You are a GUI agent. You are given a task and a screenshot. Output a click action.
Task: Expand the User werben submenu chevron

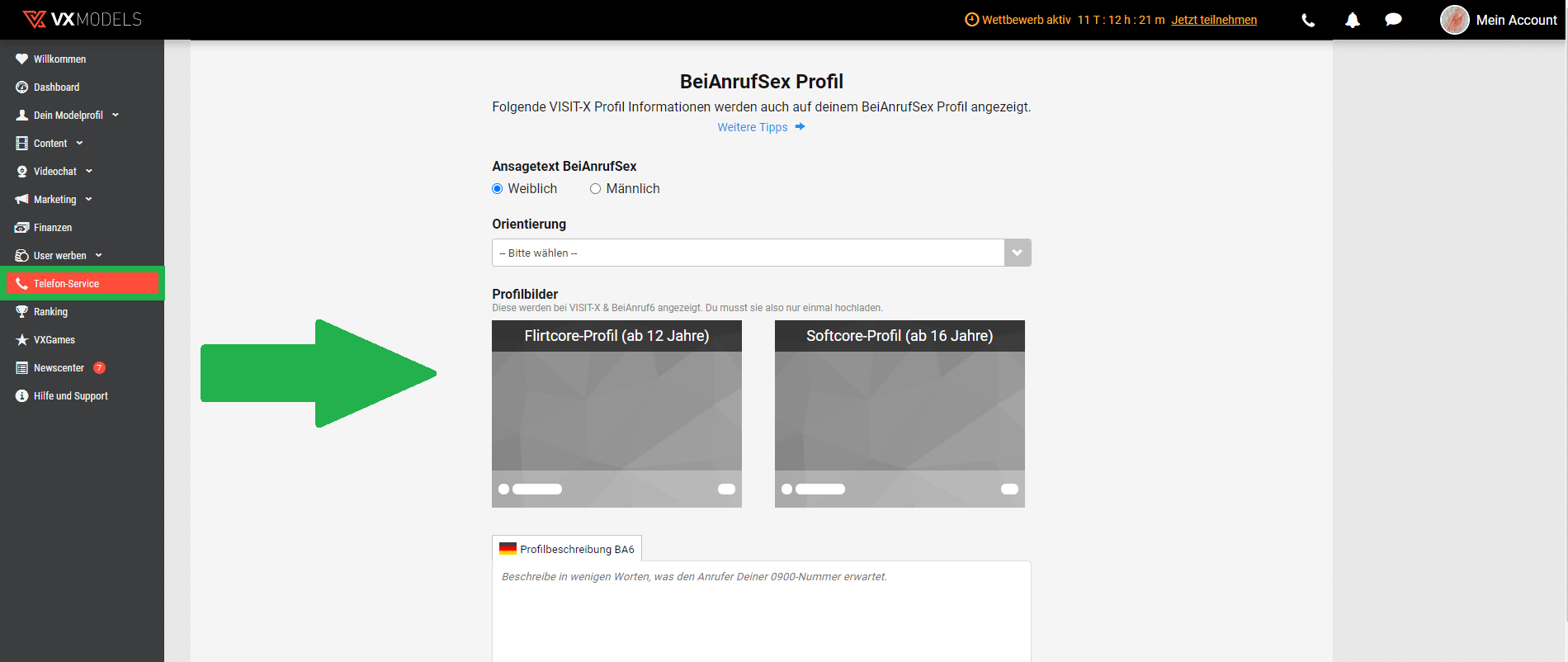(99, 256)
